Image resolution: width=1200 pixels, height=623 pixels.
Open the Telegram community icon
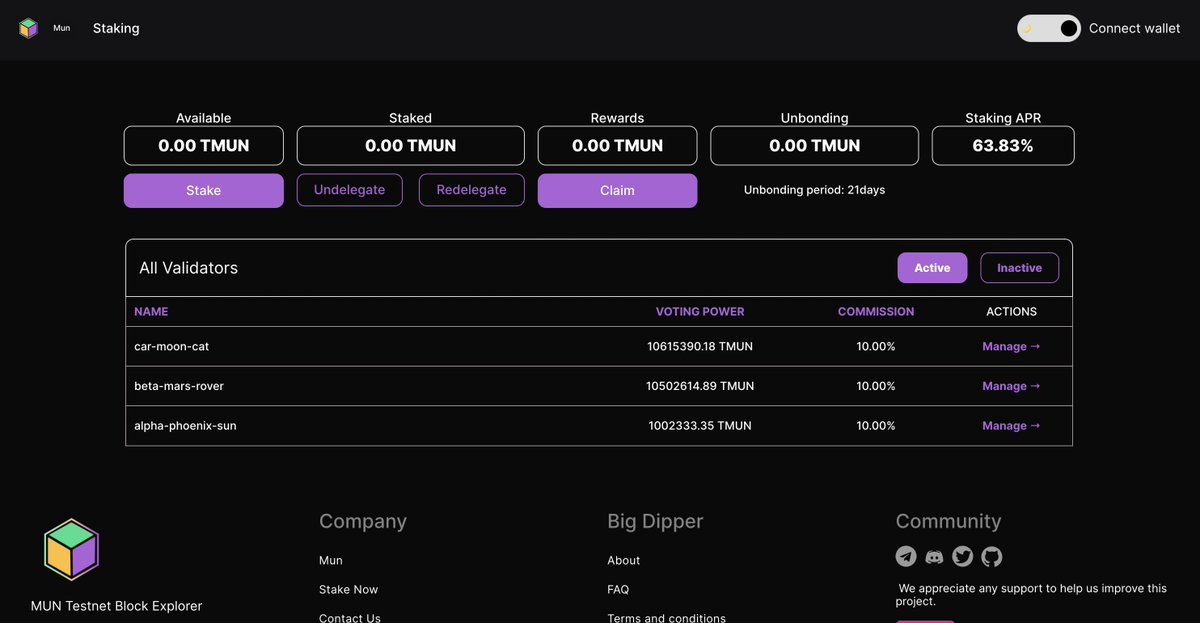(x=906, y=556)
